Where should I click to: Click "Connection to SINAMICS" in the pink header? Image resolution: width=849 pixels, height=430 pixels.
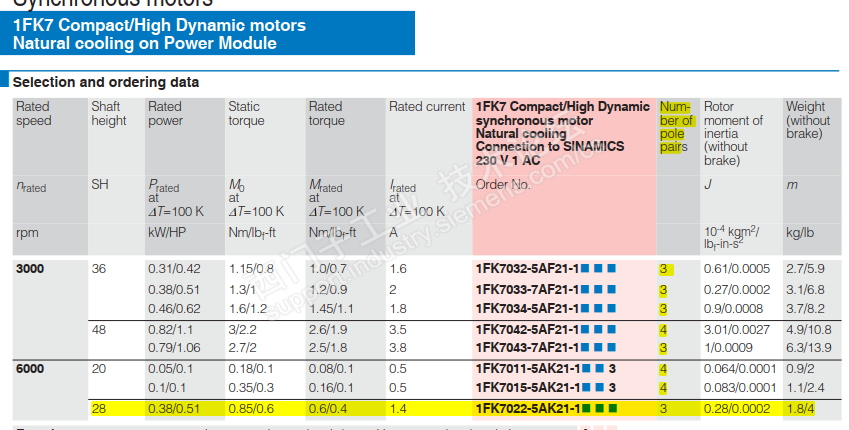point(550,146)
